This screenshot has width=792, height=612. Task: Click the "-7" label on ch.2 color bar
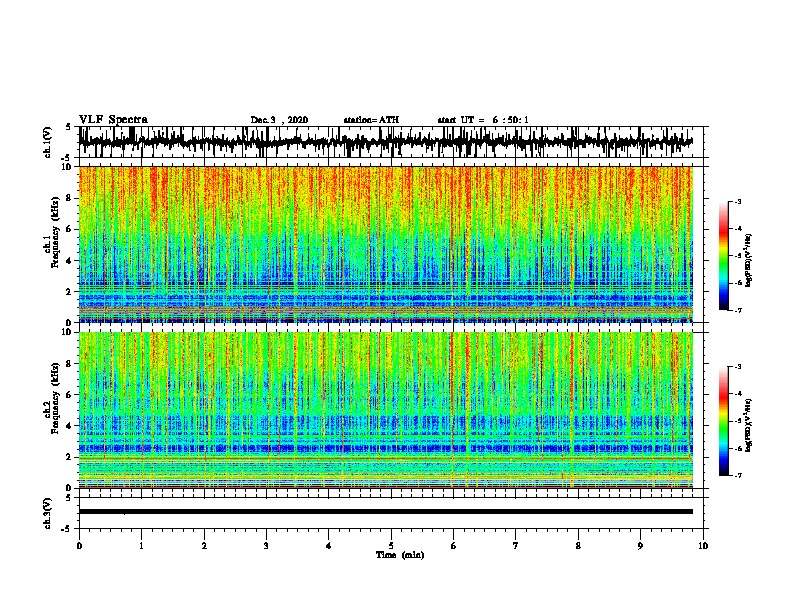(x=738, y=475)
